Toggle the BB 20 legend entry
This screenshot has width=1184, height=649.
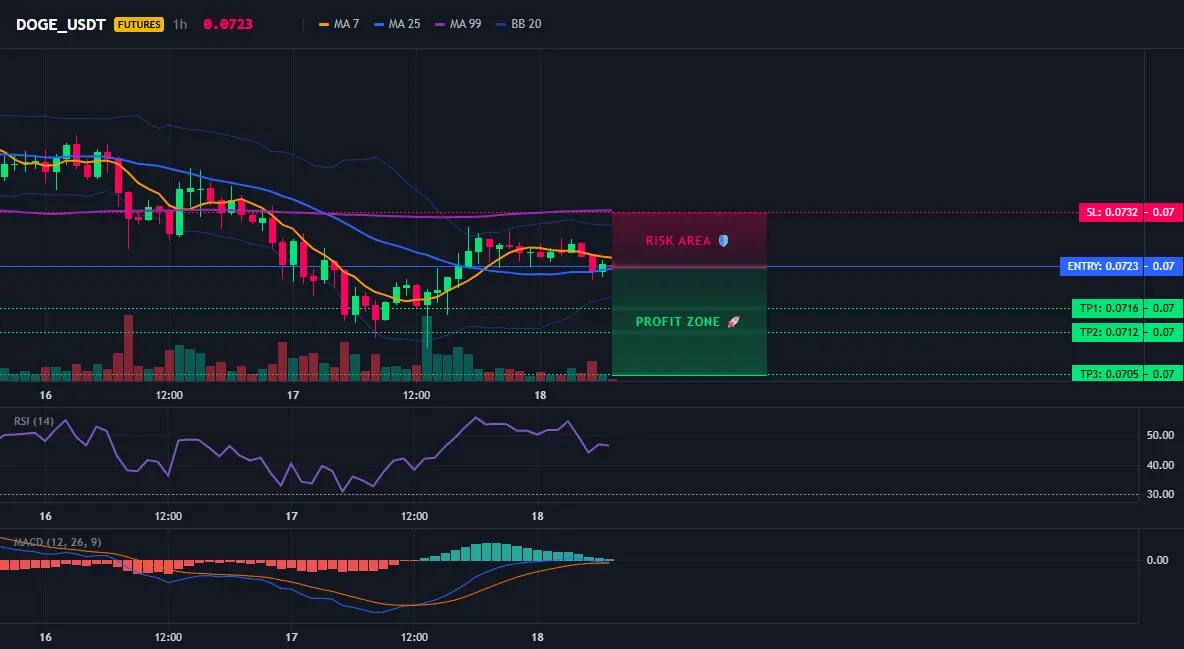click(519, 24)
